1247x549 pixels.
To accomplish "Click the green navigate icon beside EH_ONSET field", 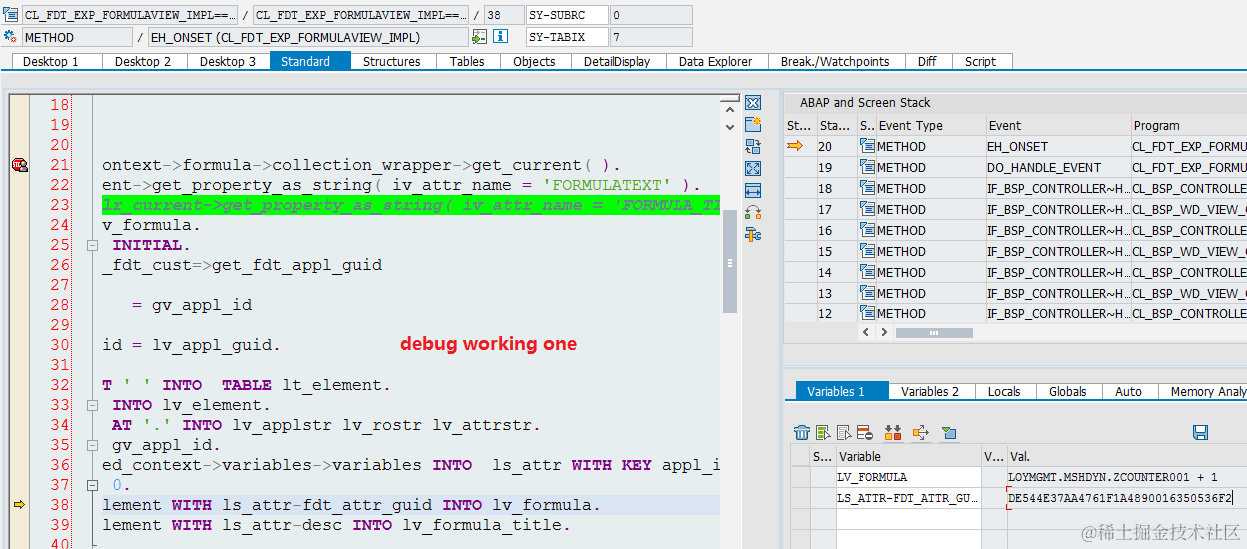I will click(480, 36).
